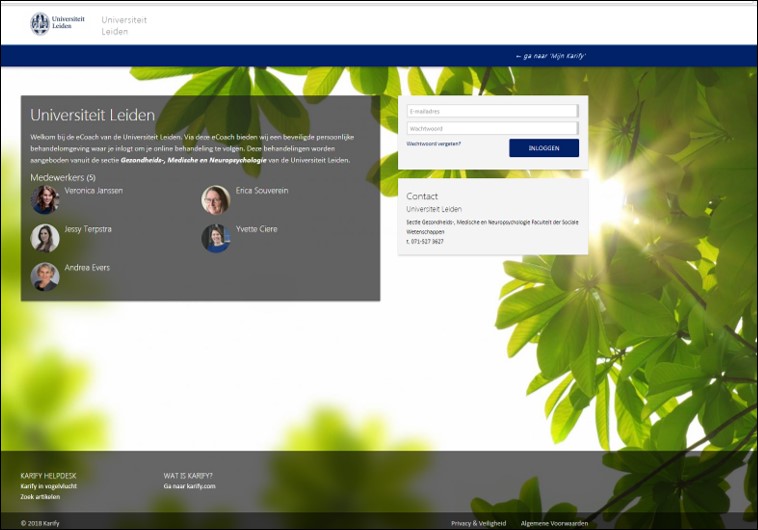Click the large Universiteit Leiden panel title
Screen dimensions: 758x530
93,115
